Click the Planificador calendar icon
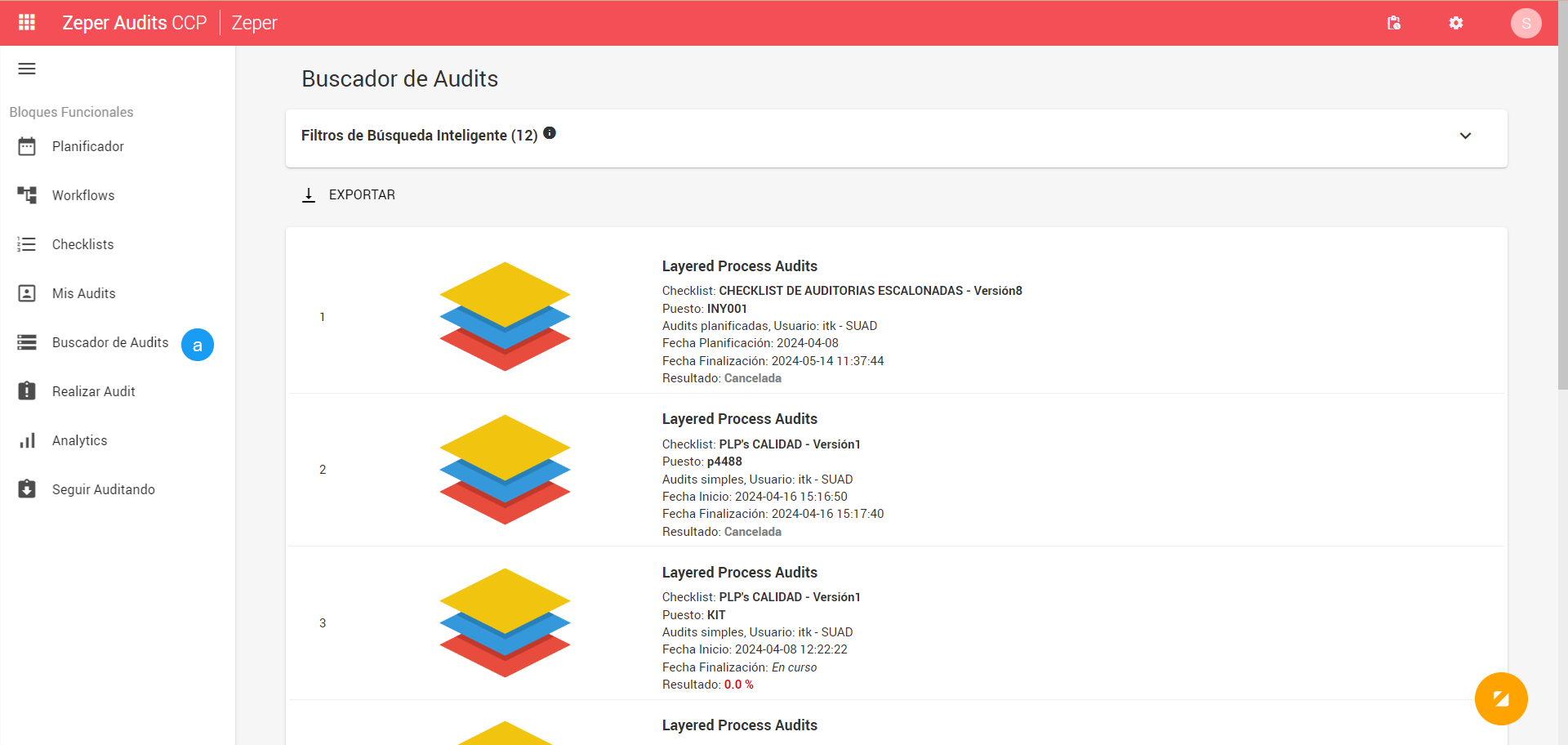The height and width of the screenshot is (745, 1568). [x=27, y=146]
